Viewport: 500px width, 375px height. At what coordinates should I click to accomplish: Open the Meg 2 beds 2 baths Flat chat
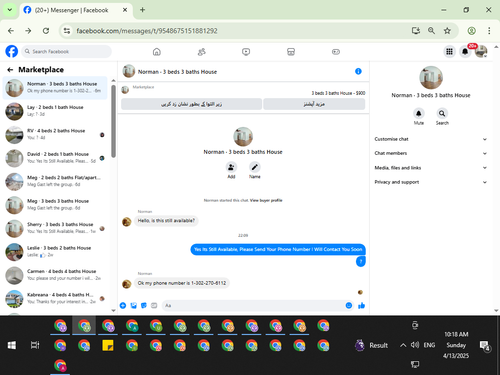pos(55,181)
